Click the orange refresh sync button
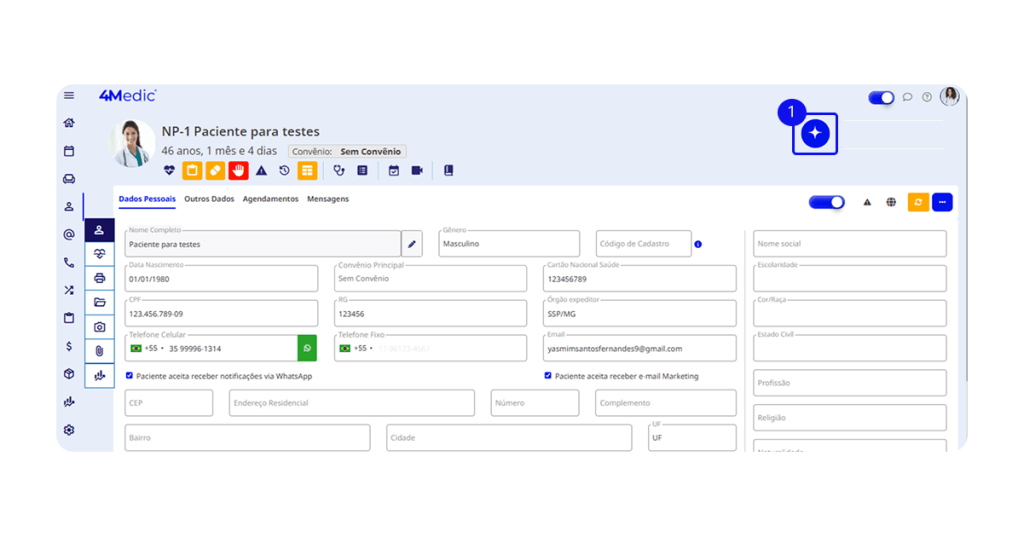The width and height of the screenshot is (1024, 537). click(x=918, y=202)
